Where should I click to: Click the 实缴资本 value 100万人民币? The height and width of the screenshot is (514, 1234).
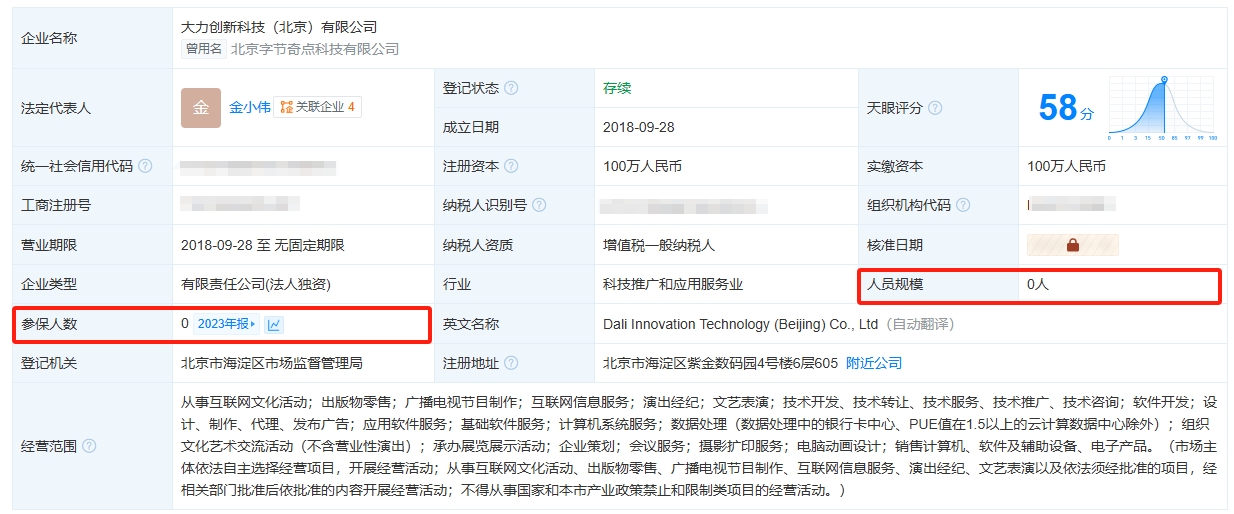[x=1066, y=166]
